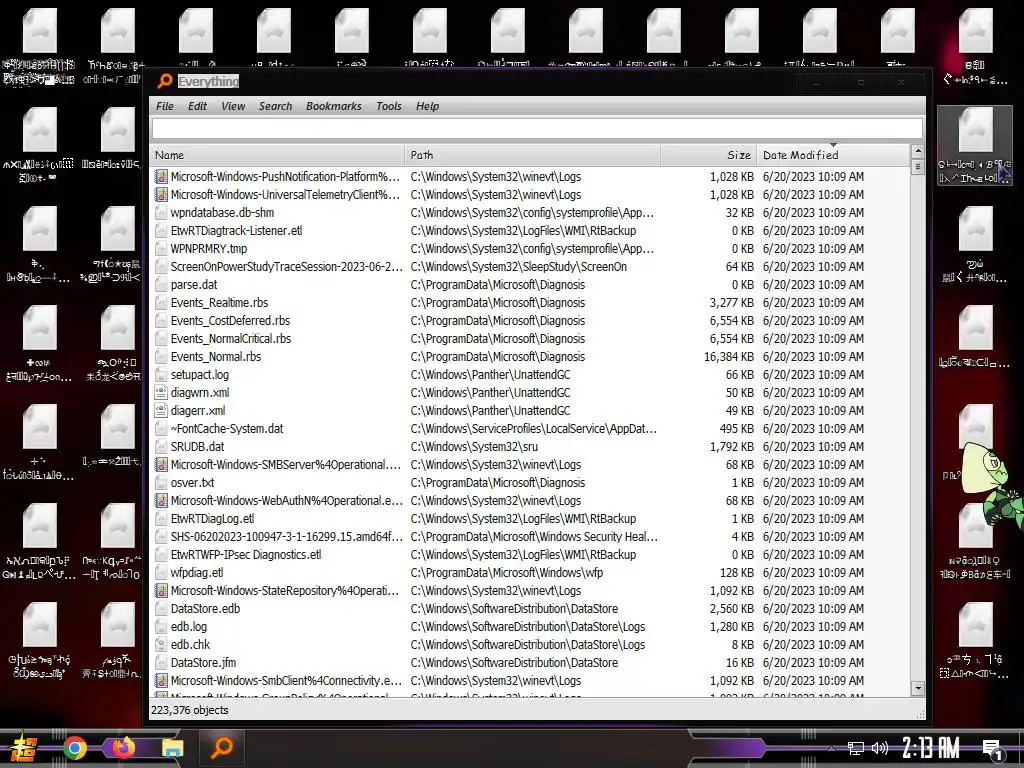Select icon of setupact.log
Viewport: 1024px width, 768px height.
pyautogui.click(x=161, y=374)
